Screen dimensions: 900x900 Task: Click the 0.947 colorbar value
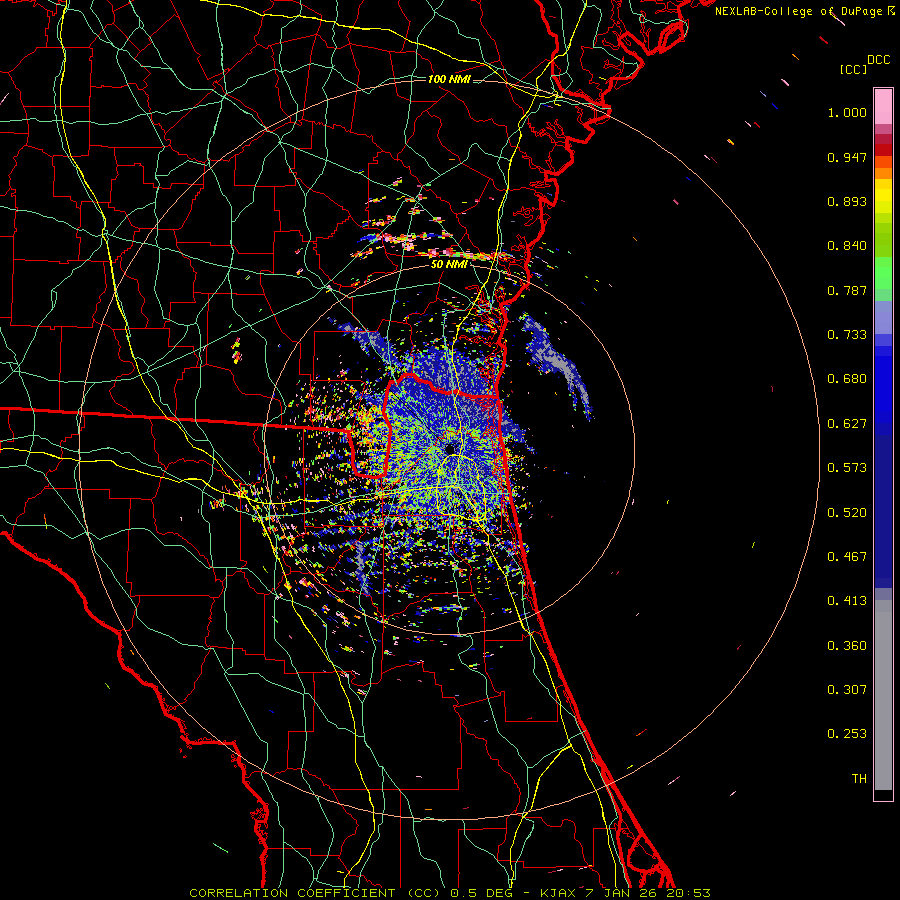tap(847, 157)
